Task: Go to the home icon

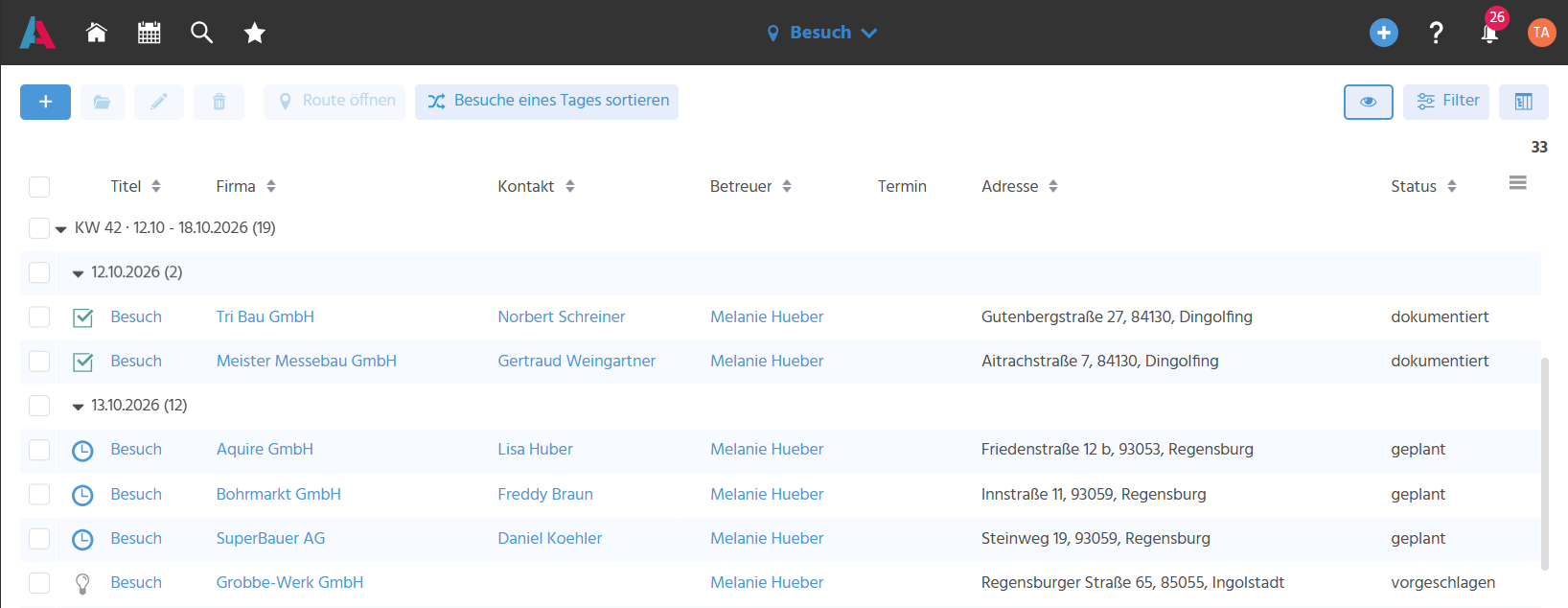Action: click(96, 33)
